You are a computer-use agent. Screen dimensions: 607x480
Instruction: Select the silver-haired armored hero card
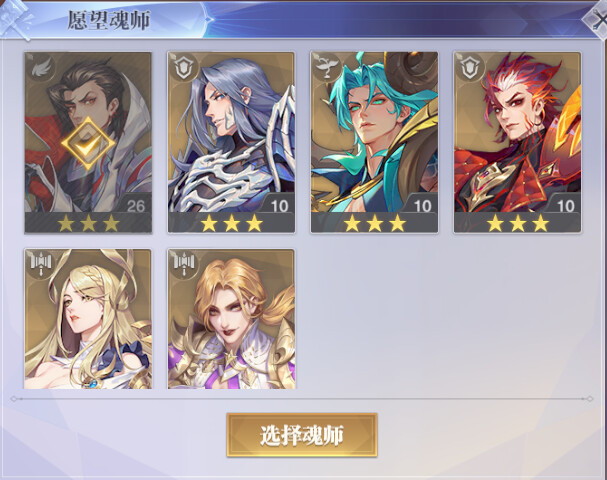pos(231,142)
